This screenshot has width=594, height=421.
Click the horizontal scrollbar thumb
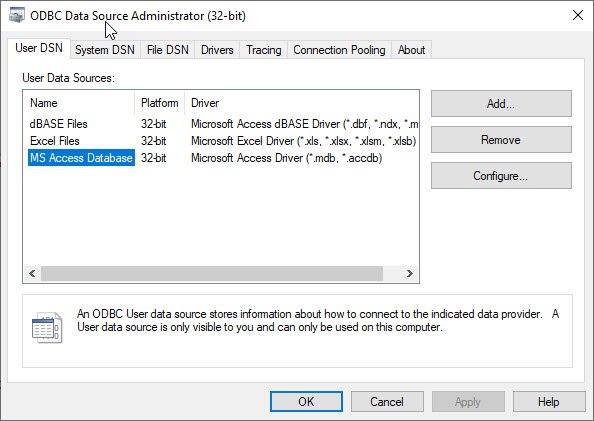point(212,273)
